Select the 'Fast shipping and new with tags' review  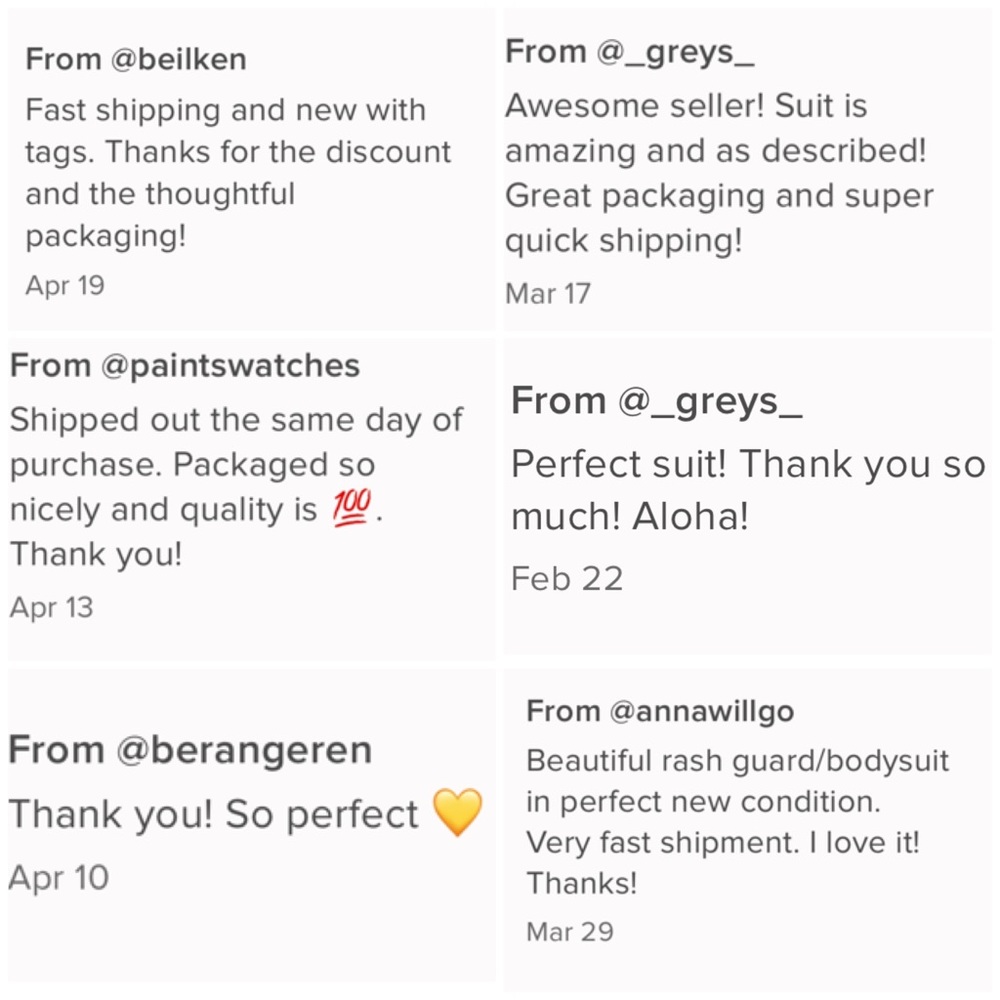pyautogui.click(x=238, y=173)
